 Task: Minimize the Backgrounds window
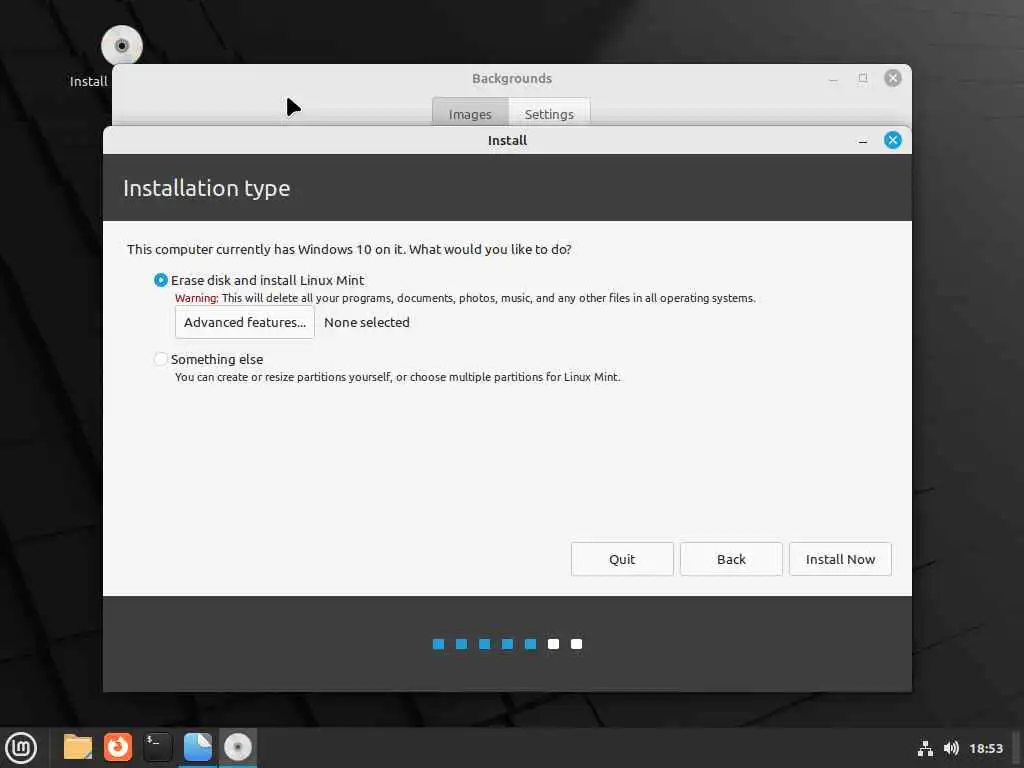click(x=833, y=79)
